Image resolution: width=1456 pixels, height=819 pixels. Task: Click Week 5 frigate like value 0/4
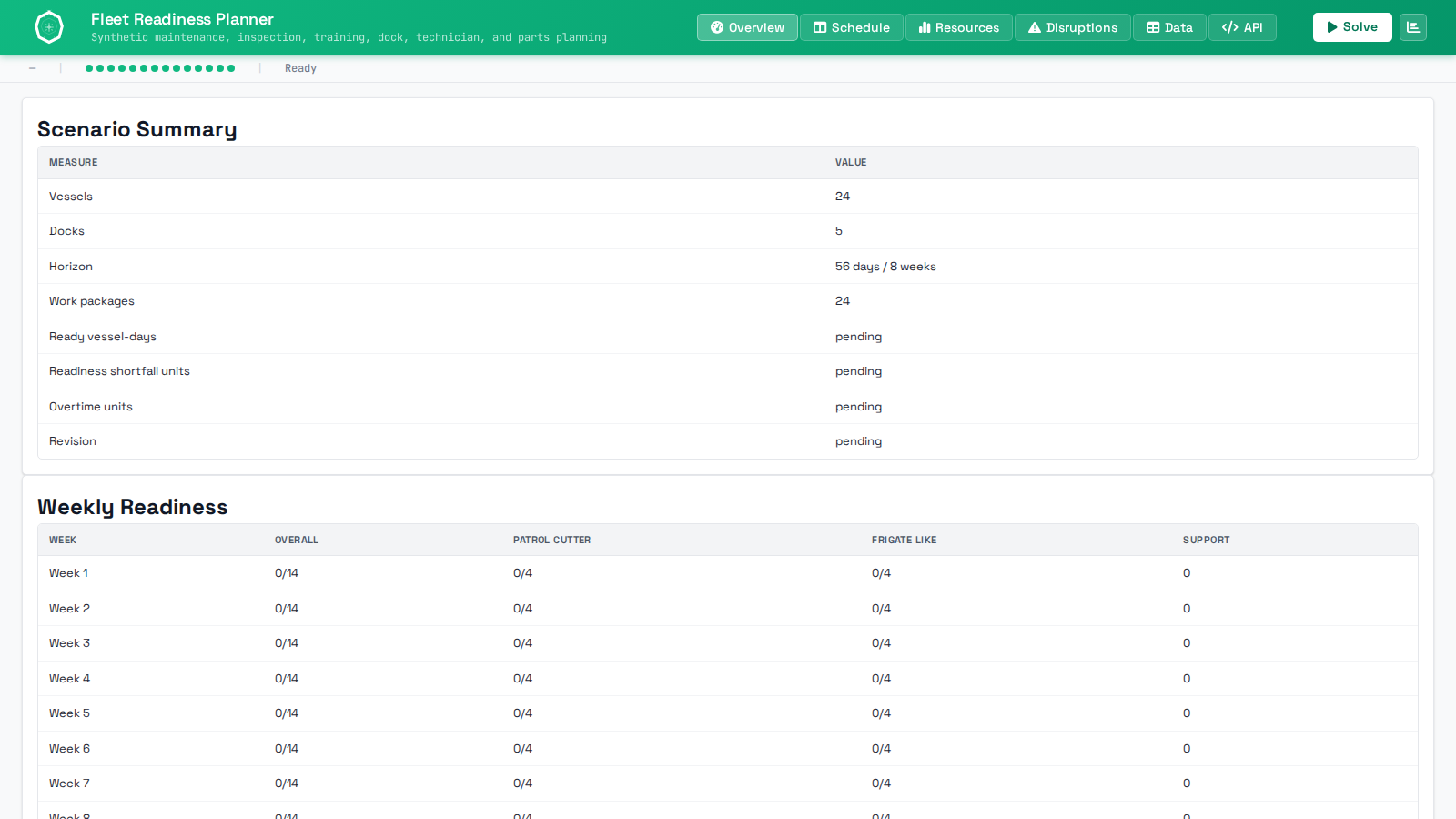click(881, 713)
